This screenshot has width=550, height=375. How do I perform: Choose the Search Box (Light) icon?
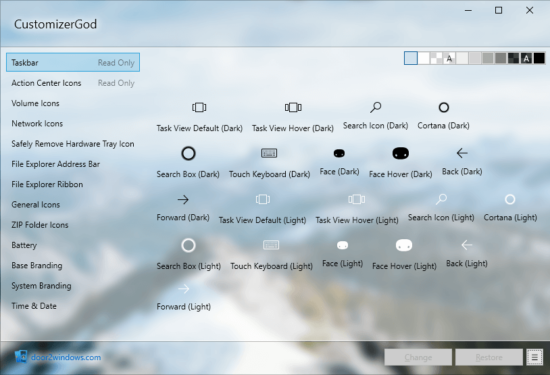tap(188, 245)
